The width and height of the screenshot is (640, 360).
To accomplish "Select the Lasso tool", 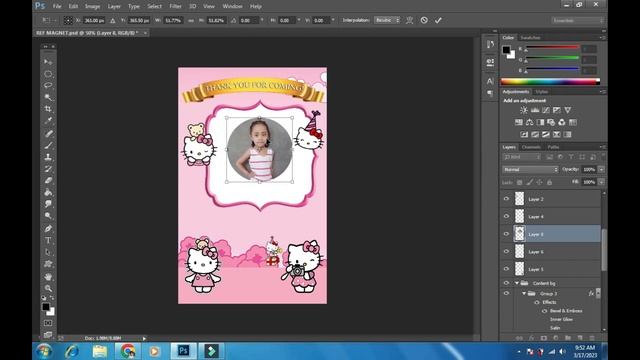I will [x=48, y=85].
